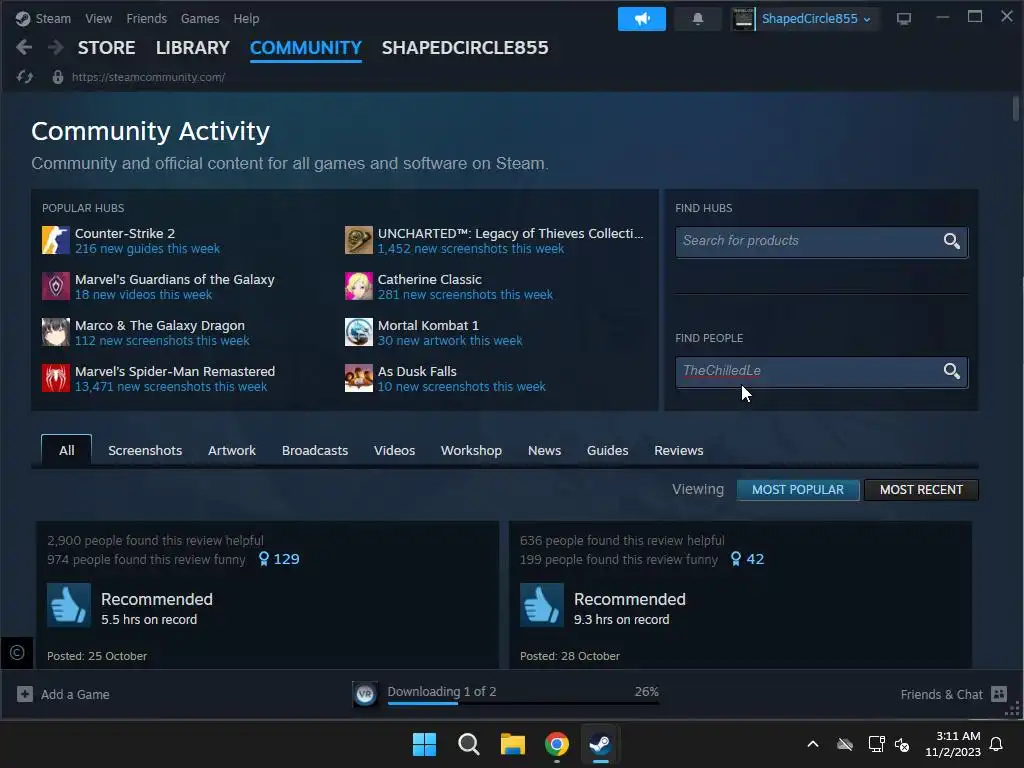The width and height of the screenshot is (1024, 768).
Task: Open As Dusk Falls hub icon
Action: click(359, 378)
